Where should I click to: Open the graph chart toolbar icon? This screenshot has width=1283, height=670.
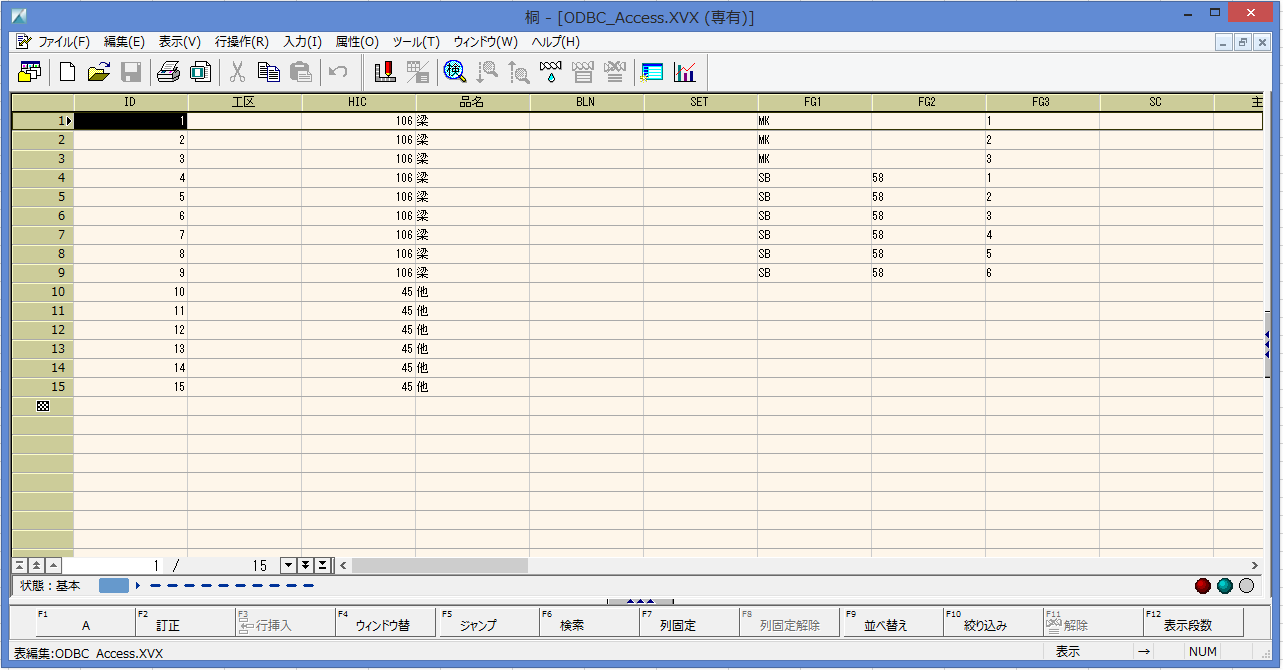coord(685,72)
